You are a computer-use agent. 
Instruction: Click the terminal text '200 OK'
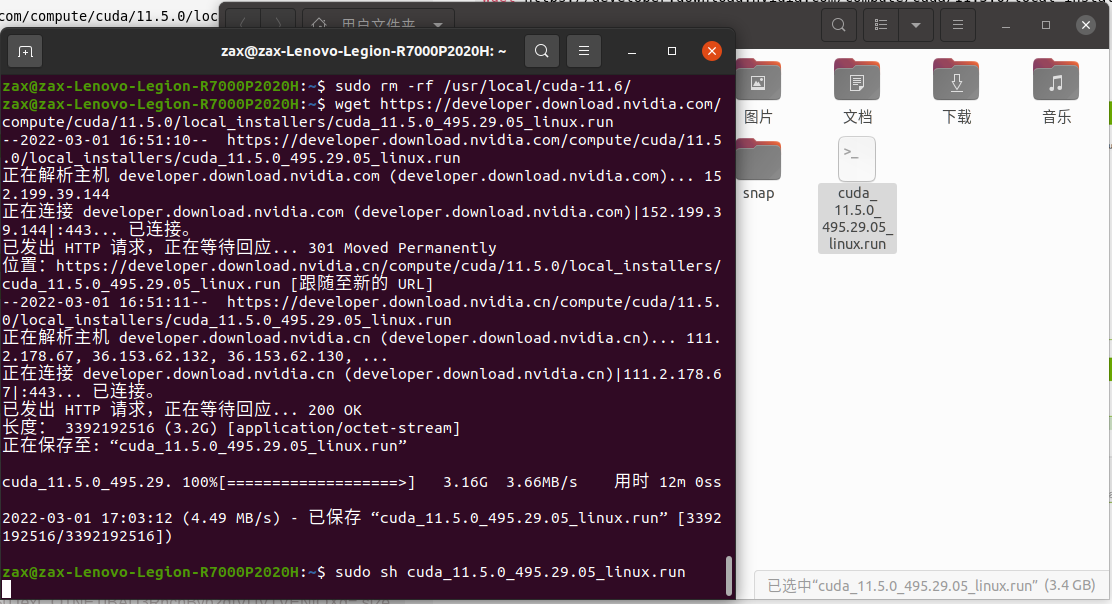tap(335, 410)
